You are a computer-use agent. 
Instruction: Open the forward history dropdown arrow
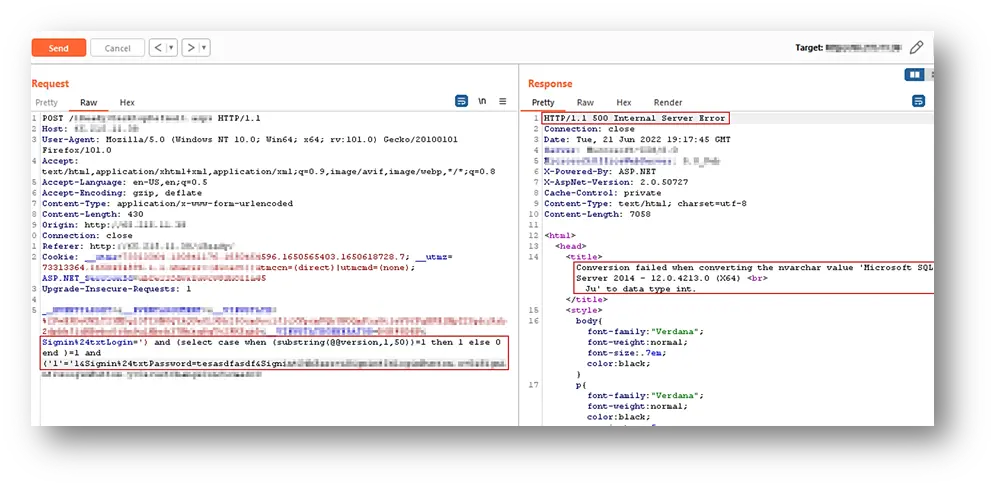(203, 48)
